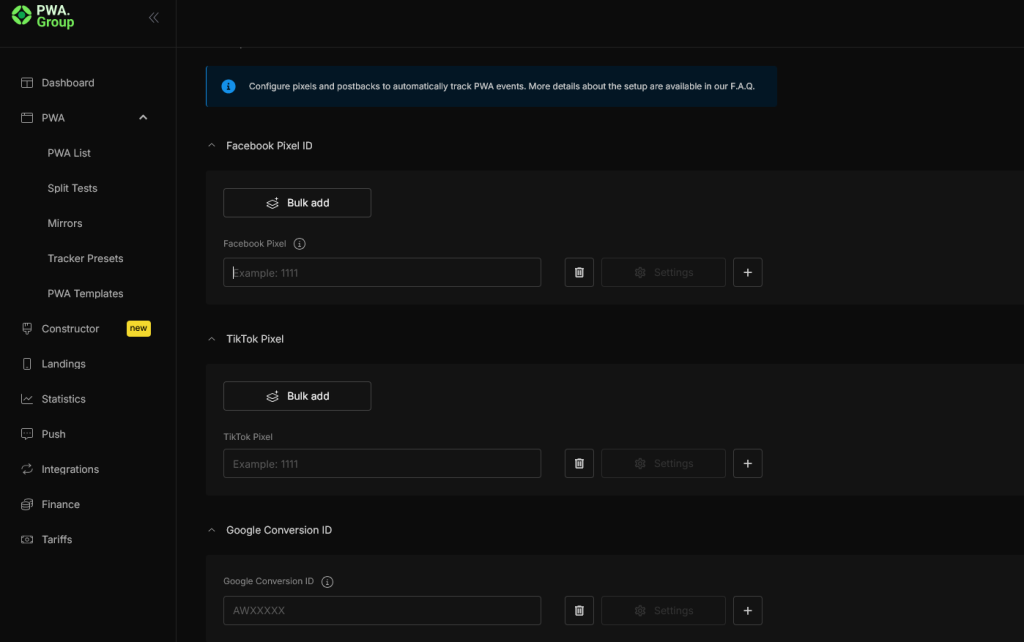Screen dimensions: 1024x642
Task: Click the Statistics chart icon
Action: 27,399
